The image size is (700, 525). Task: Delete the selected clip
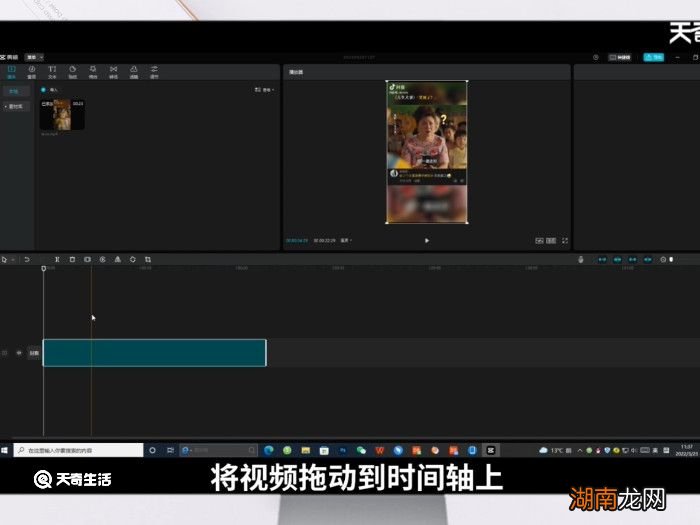coord(72,259)
